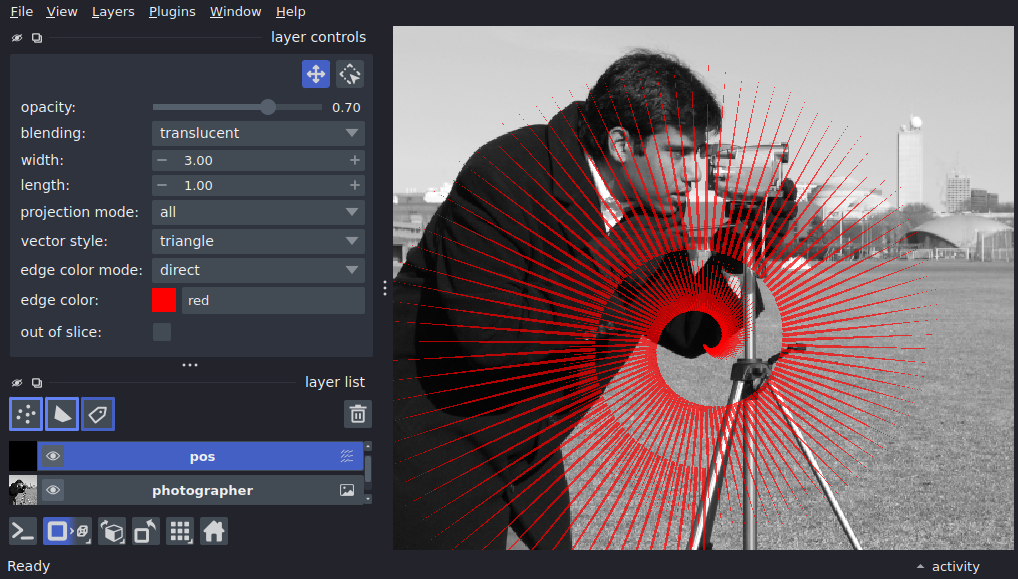The width and height of the screenshot is (1018, 579).
Task: Click the photographer layer thumbnail
Action: click(x=23, y=490)
